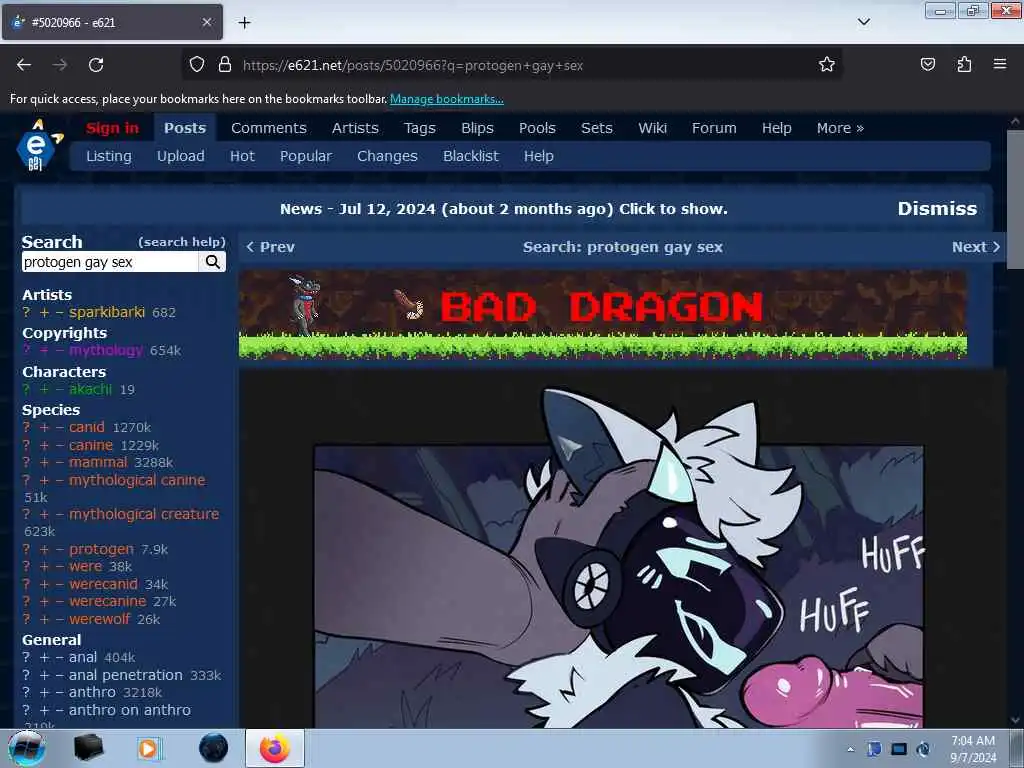Screen dimensions: 1024x768
Task: Open the Tags page
Action: point(419,129)
